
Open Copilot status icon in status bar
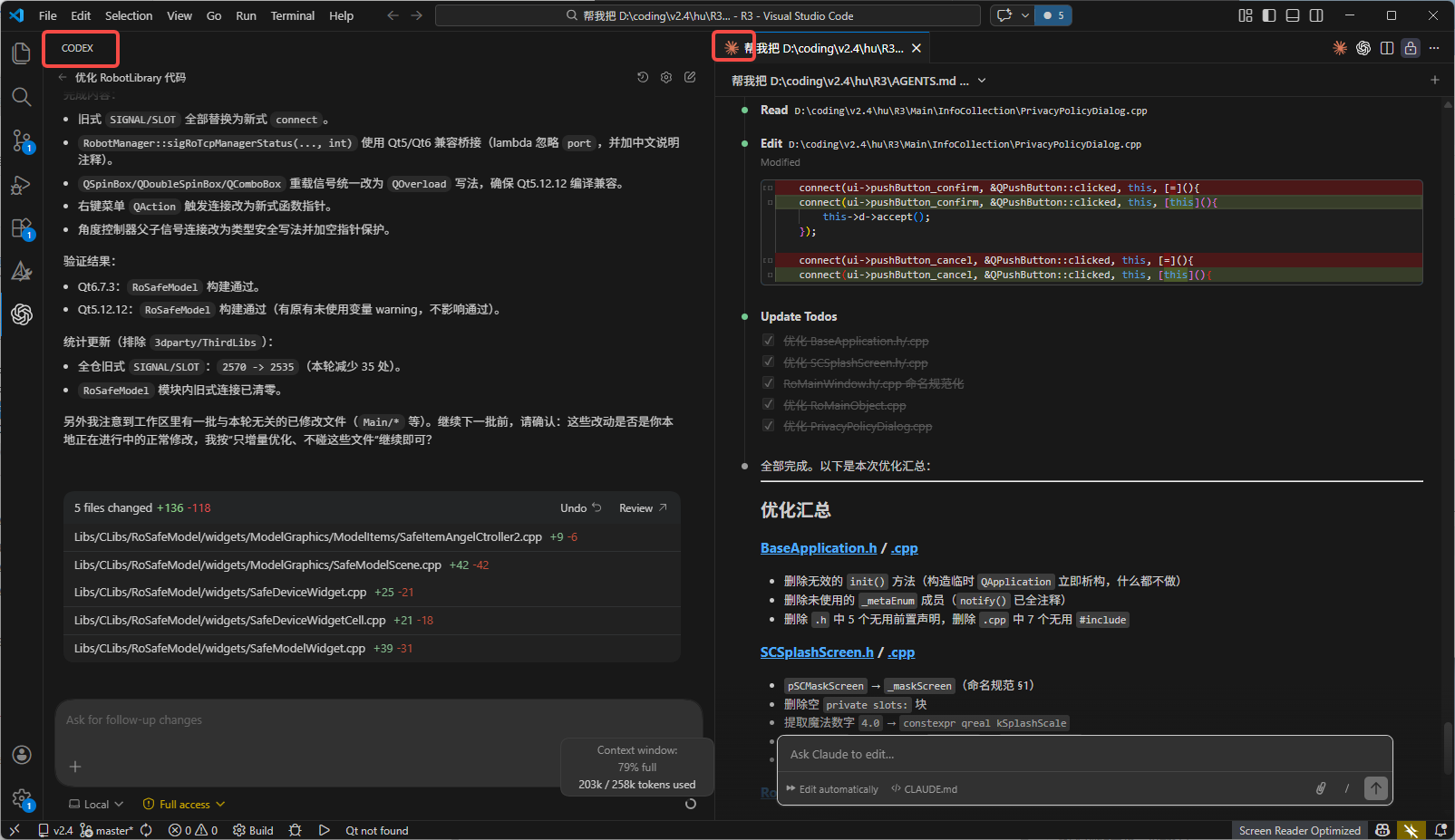coord(1382,830)
